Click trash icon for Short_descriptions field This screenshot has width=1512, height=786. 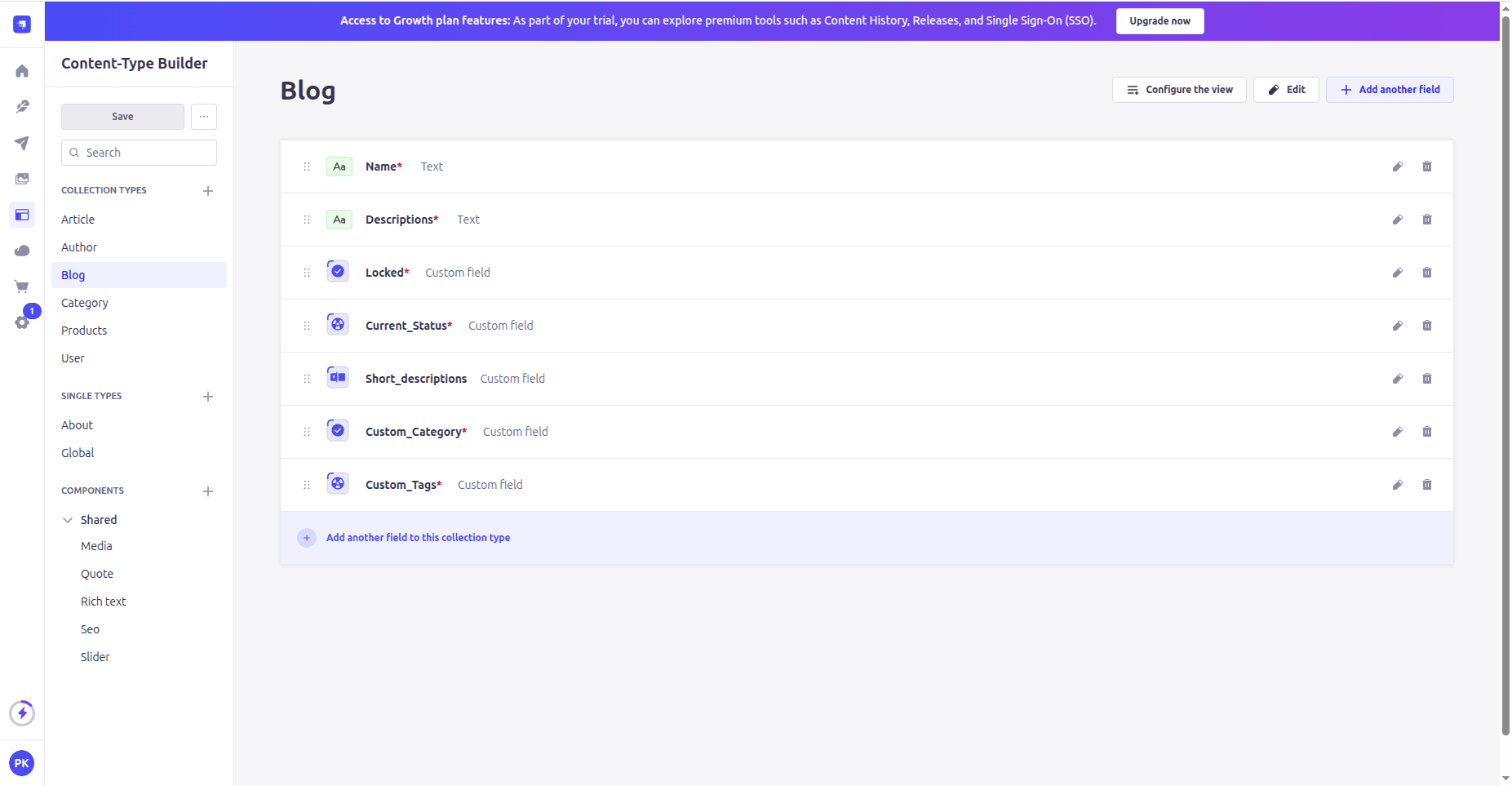click(1426, 379)
